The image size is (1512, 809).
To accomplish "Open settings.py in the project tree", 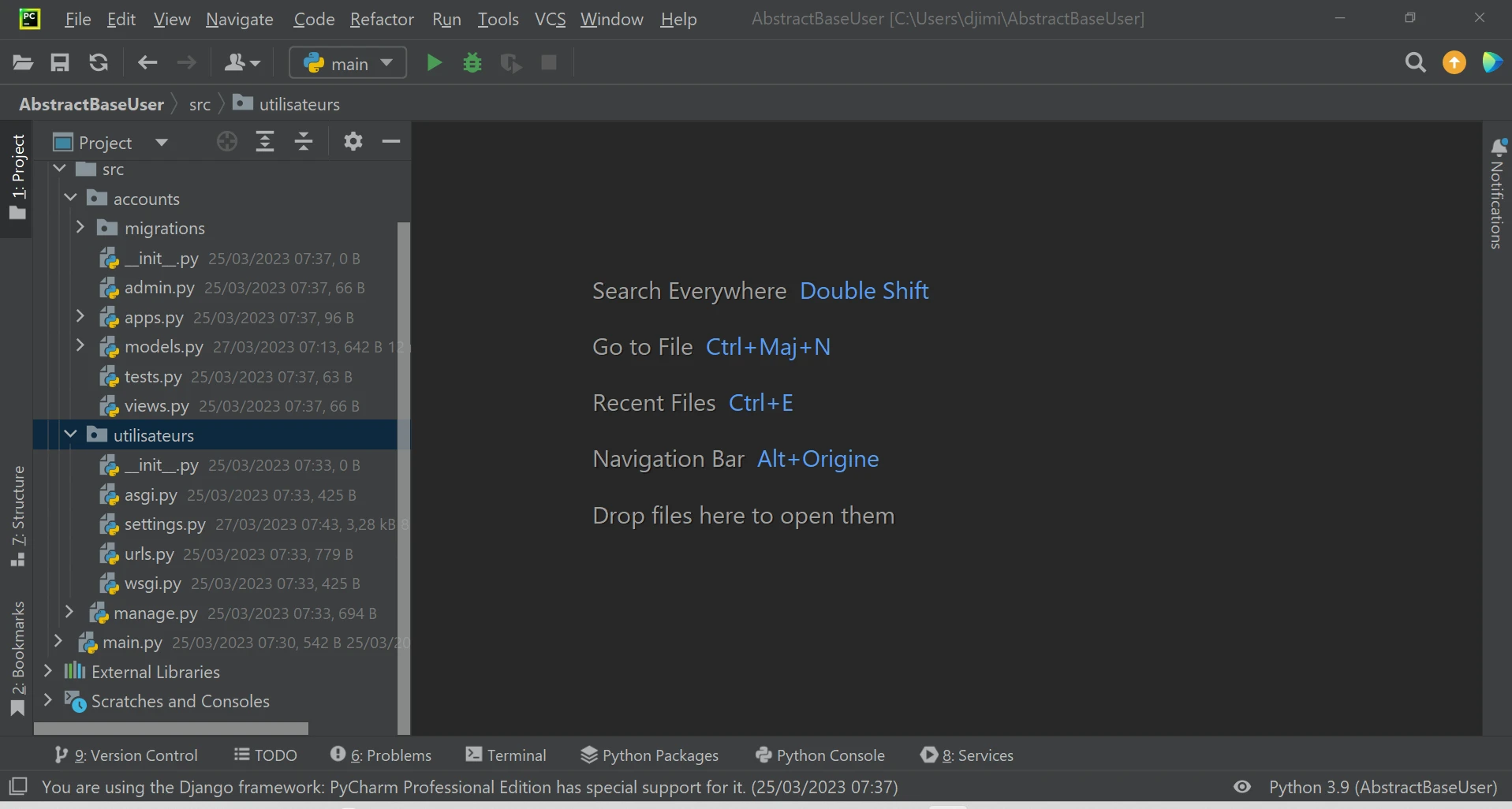I will (x=164, y=524).
